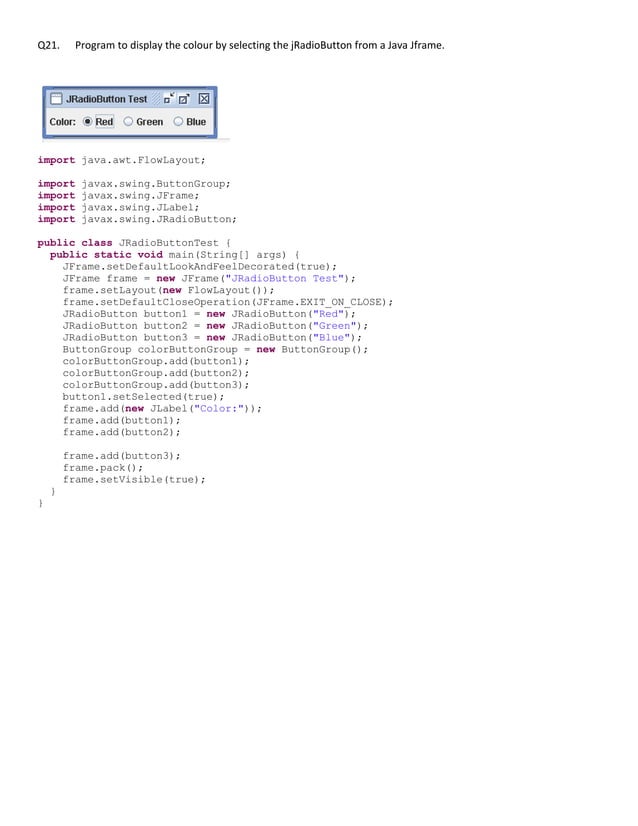This screenshot has height=826, width=638.
Task: Select the Blue radio button
Action: (x=190, y=122)
